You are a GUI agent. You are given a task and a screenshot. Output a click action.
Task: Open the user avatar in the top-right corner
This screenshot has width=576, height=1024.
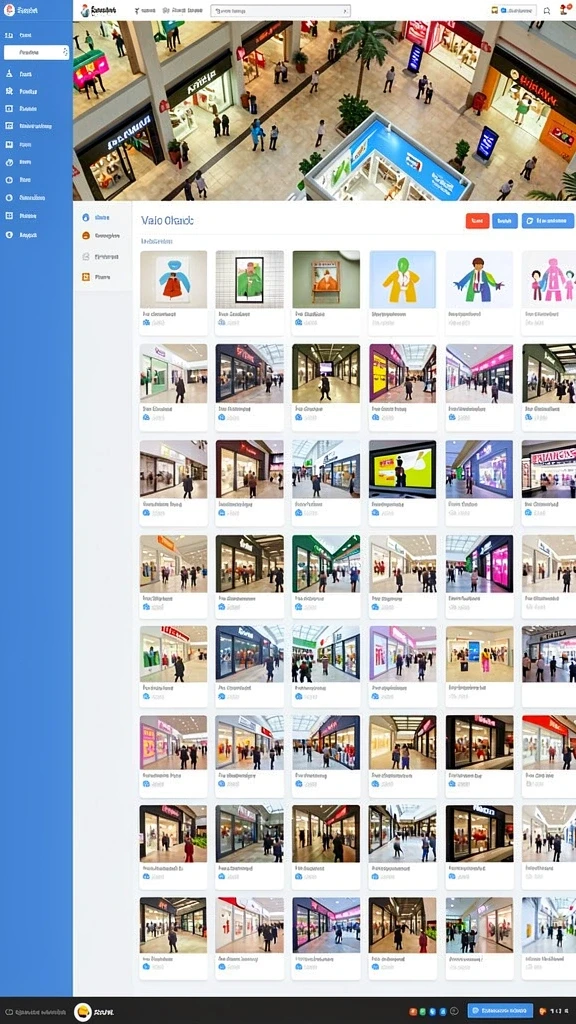click(564, 10)
